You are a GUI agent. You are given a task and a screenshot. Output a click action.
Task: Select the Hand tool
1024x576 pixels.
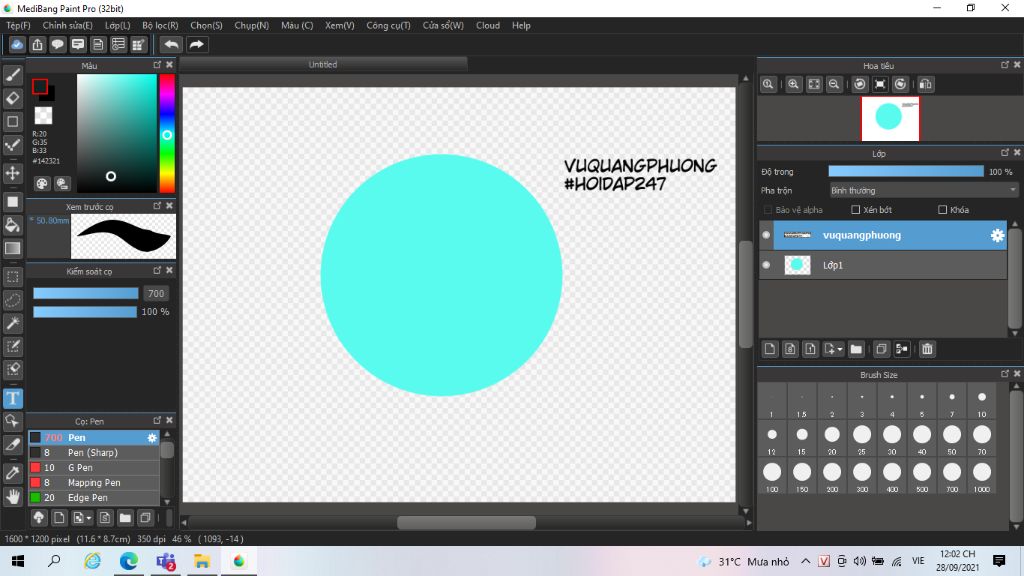(x=12, y=496)
